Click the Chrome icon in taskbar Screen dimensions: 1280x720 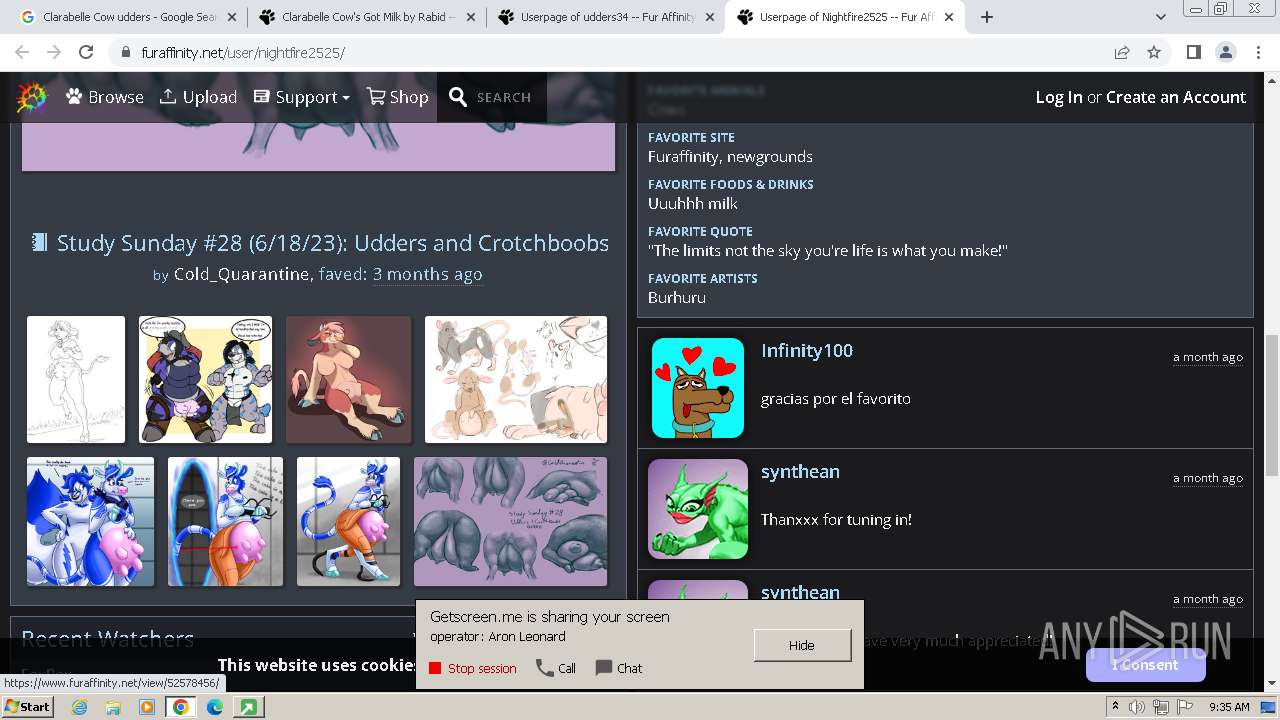pos(181,707)
